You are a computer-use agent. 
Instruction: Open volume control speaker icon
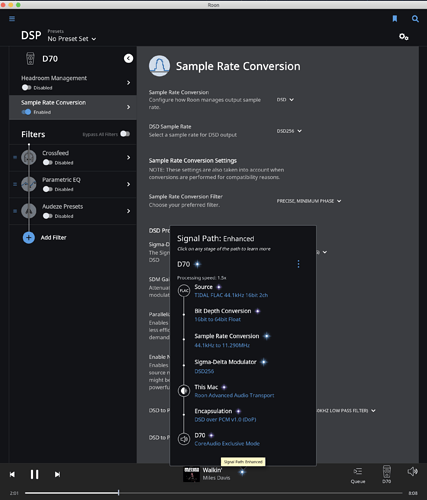pyautogui.click(x=412, y=471)
